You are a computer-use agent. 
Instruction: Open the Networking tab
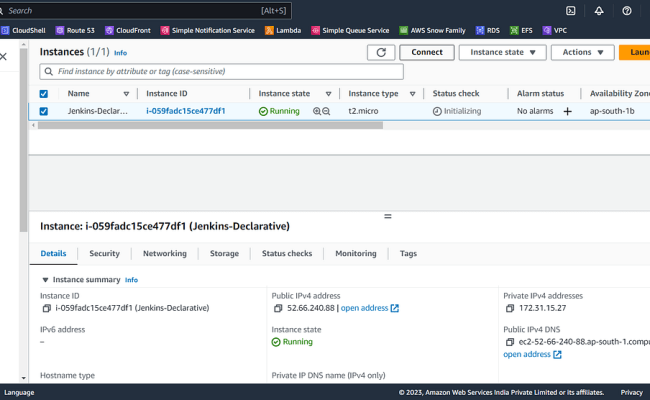point(165,253)
